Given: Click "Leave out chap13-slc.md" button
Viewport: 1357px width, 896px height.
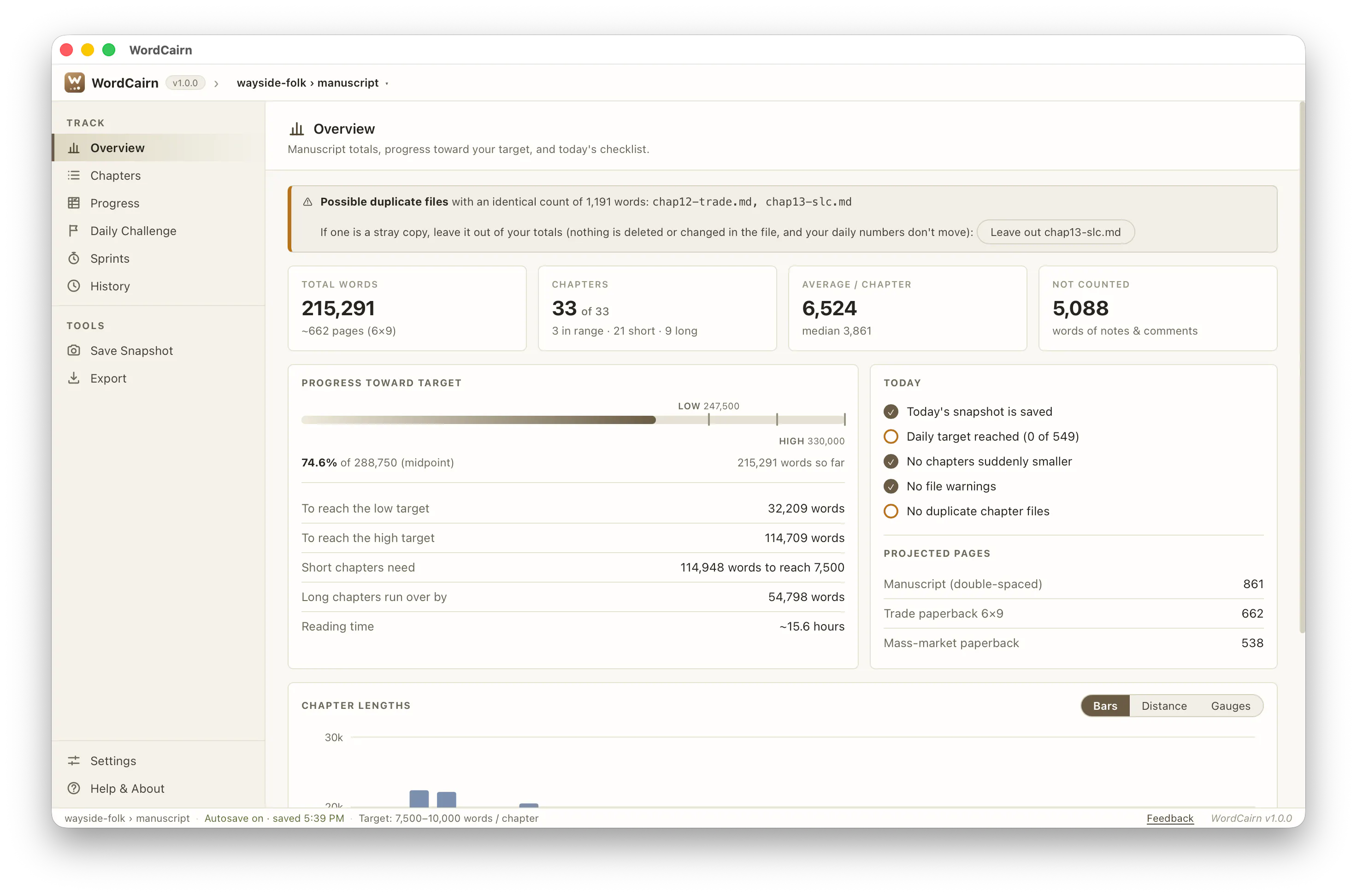Looking at the screenshot, I should pyautogui.click(x=1056, y=232).
